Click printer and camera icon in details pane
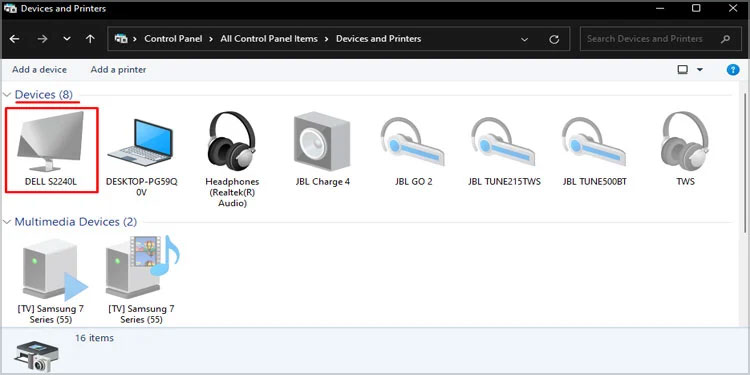 tap(37, 356)
